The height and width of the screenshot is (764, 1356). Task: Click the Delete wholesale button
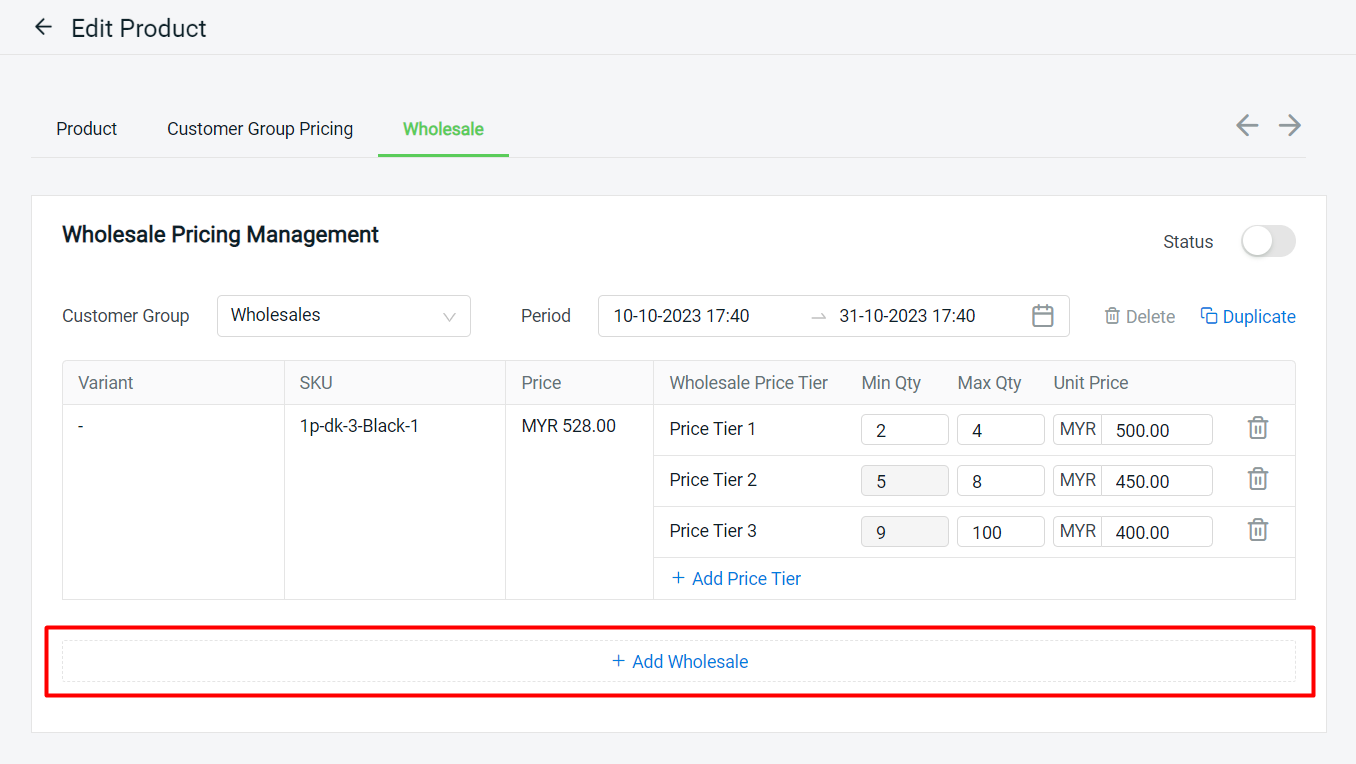click(1140, 316)
